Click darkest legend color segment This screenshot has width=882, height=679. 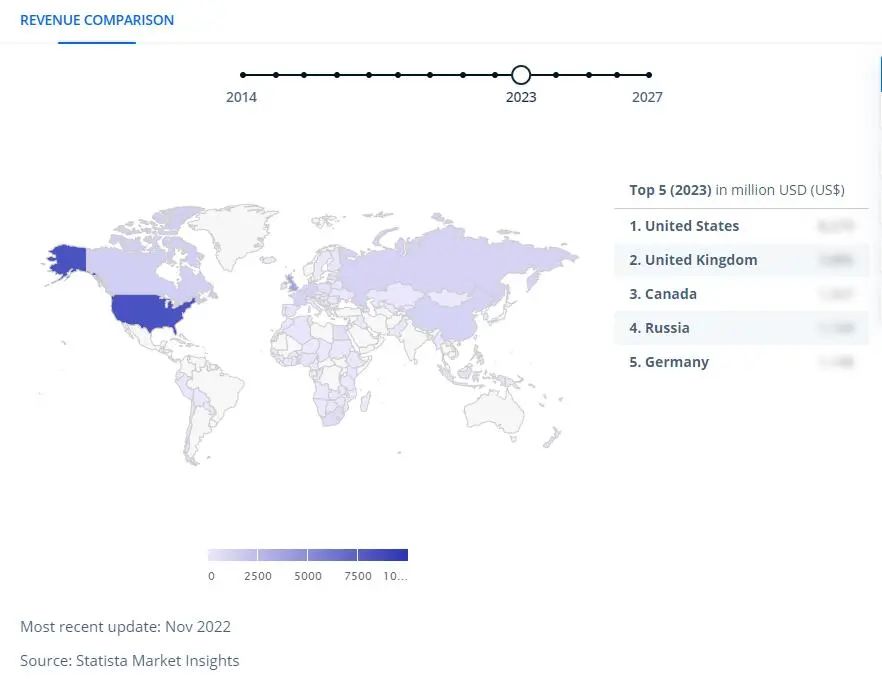point(383,555)
